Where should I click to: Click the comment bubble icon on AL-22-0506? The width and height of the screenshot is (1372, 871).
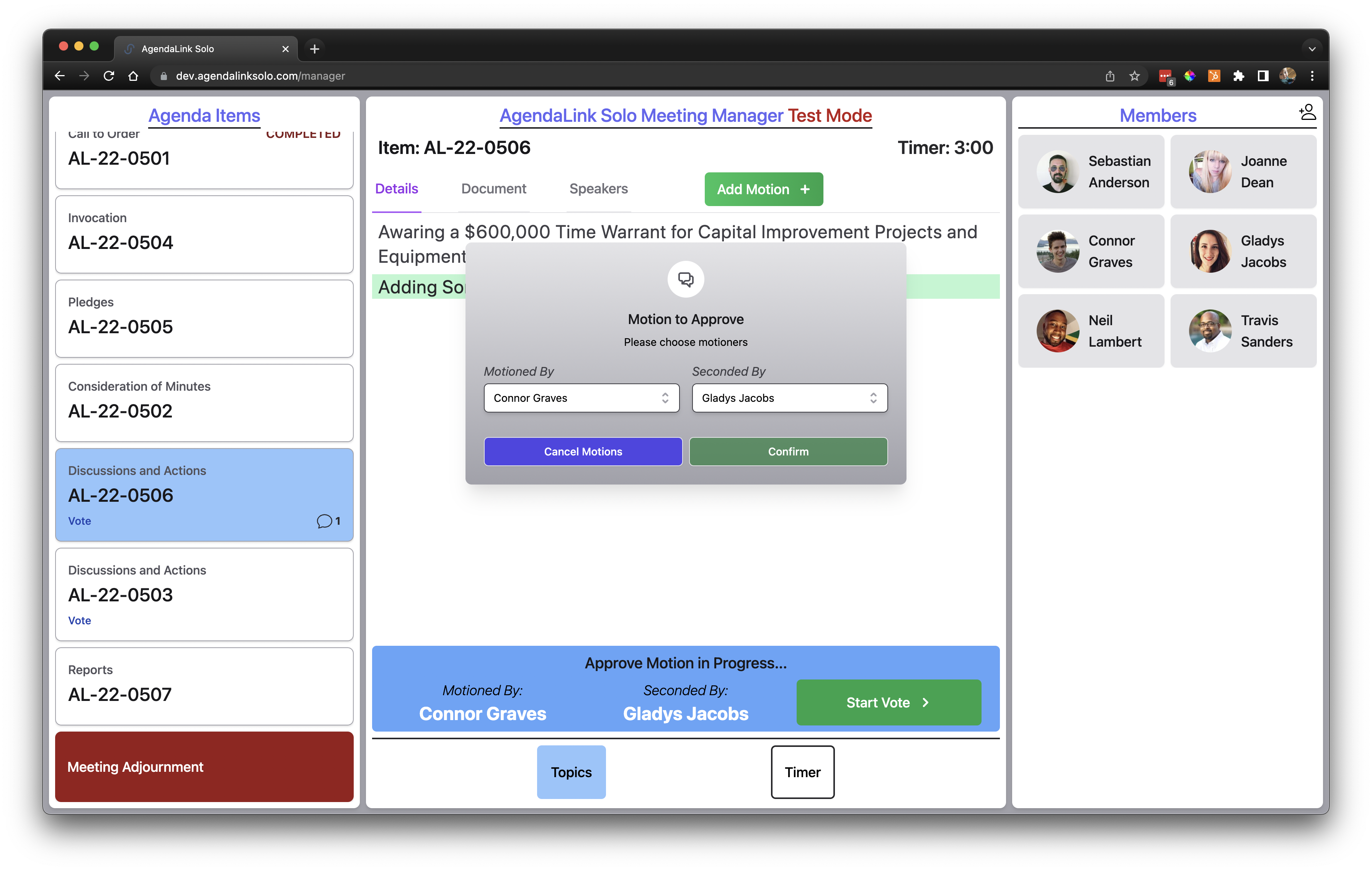click(324, 521)
